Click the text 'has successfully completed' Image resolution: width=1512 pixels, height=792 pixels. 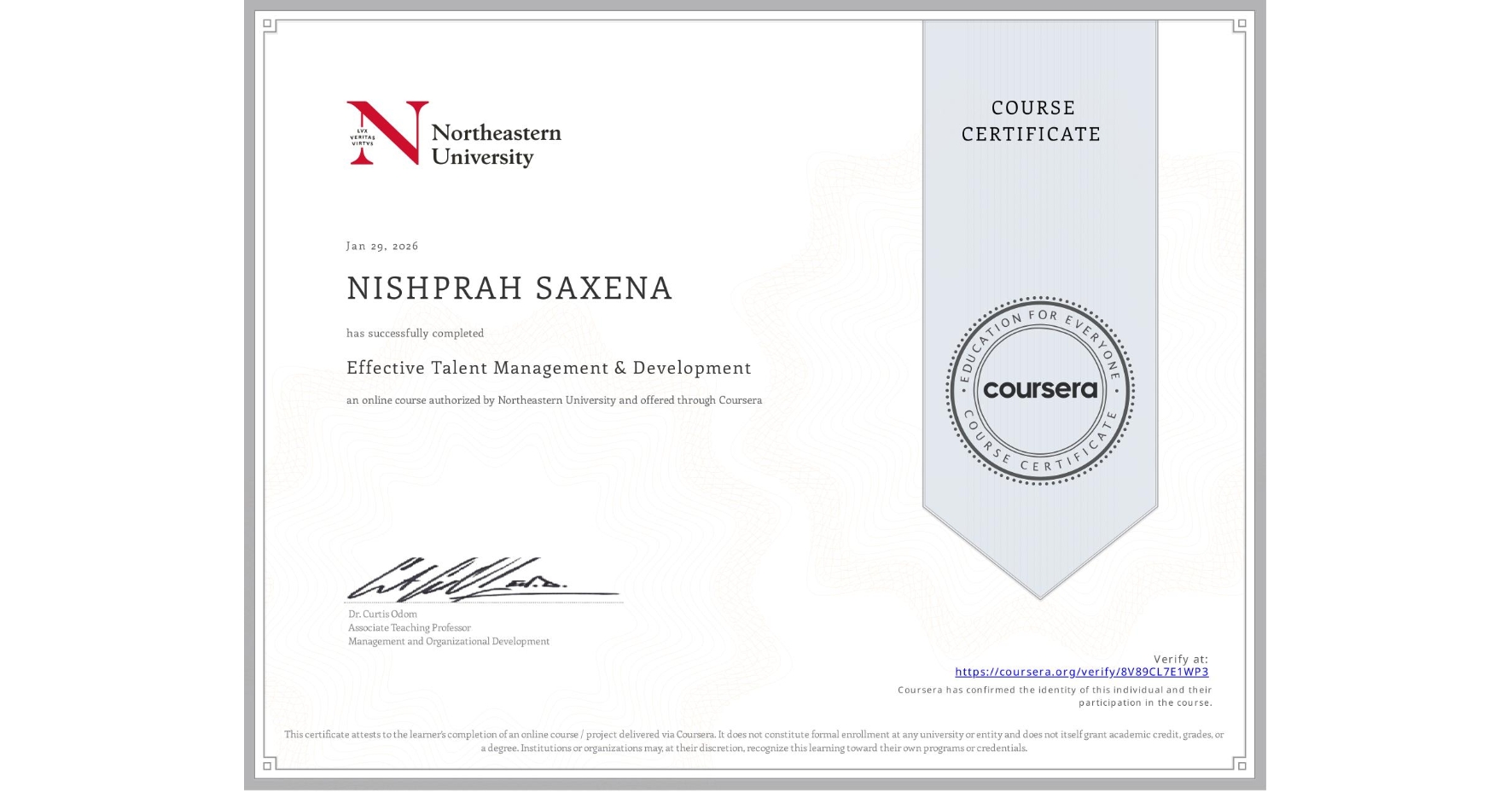coord(415,333)
